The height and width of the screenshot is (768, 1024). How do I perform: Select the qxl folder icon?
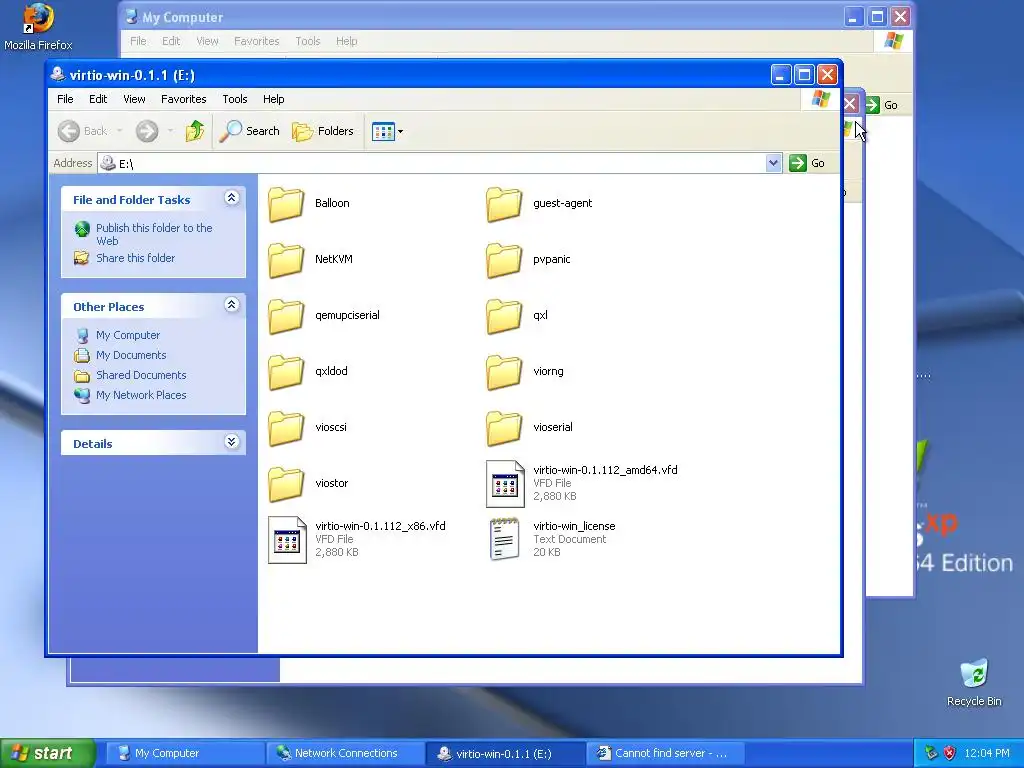click(504, 316)
